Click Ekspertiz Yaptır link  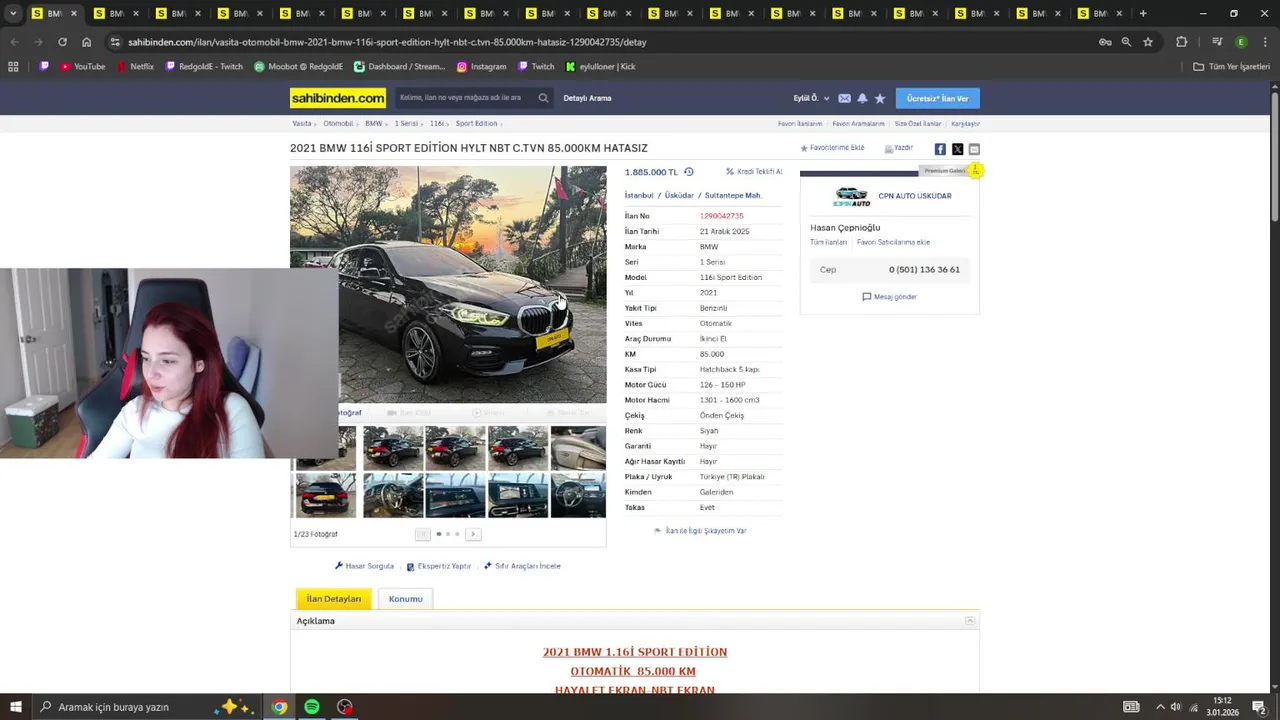click(x=438, y=566)
